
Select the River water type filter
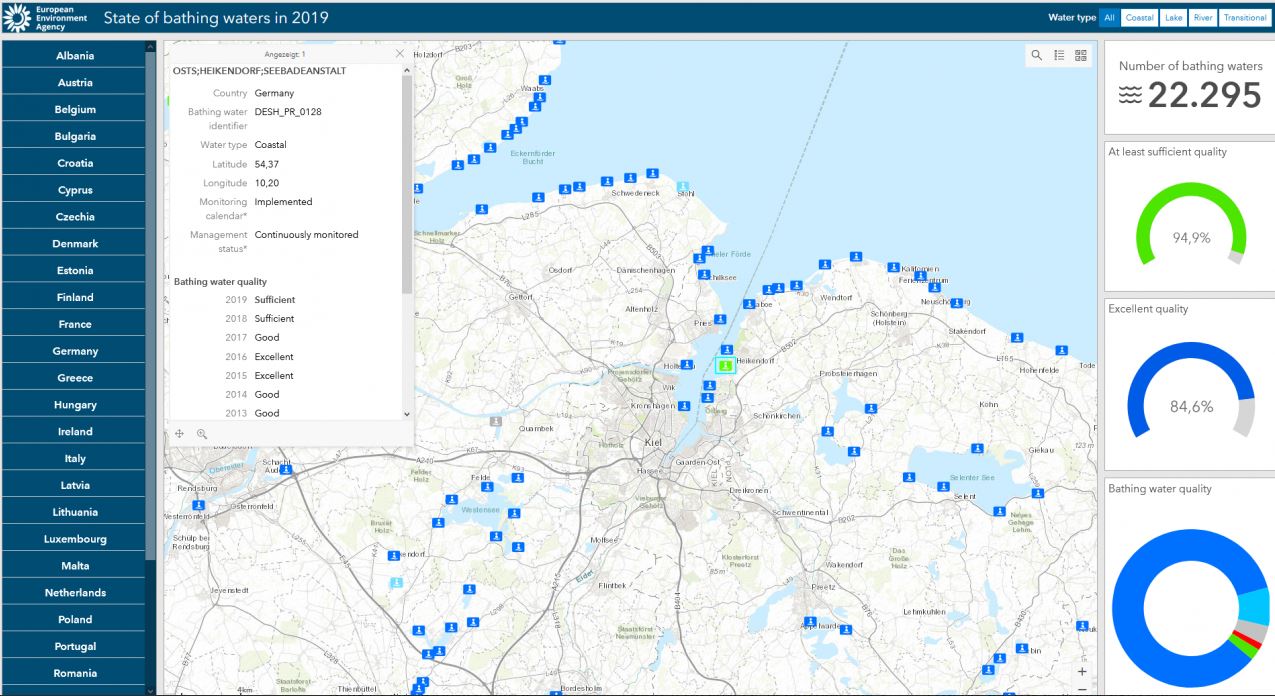[x=1202, y=18]
